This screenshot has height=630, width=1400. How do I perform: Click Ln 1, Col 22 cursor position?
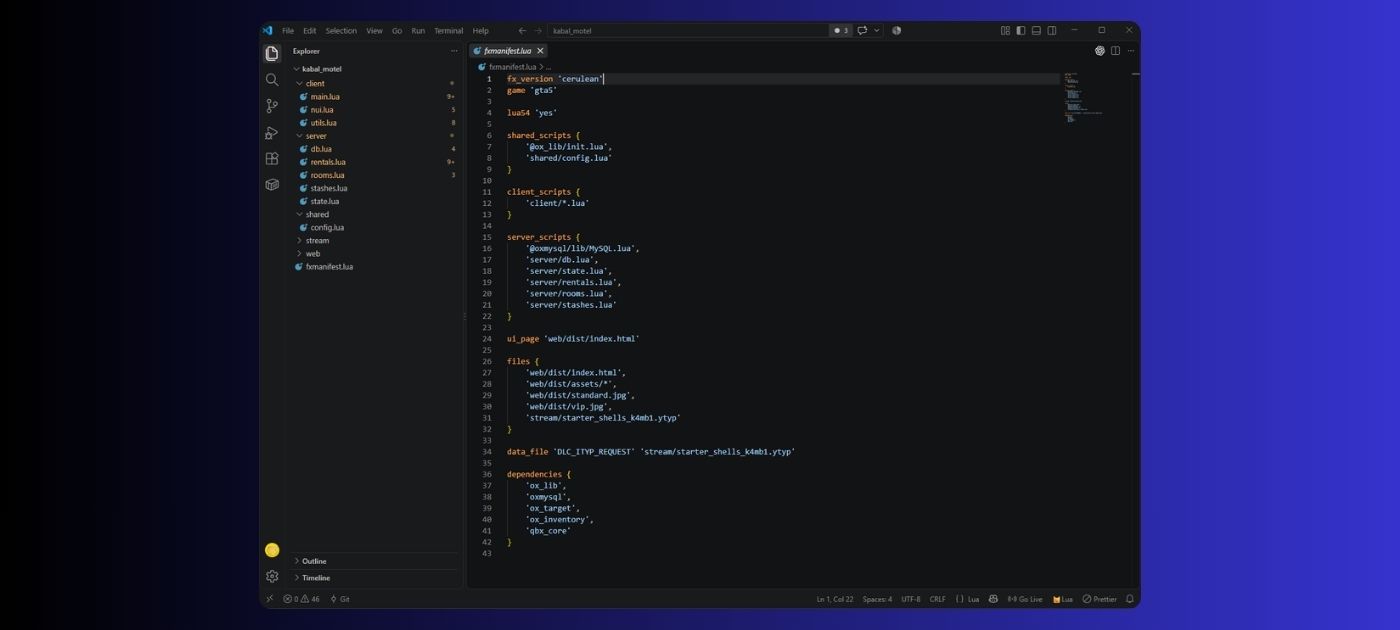pos(835,599)
